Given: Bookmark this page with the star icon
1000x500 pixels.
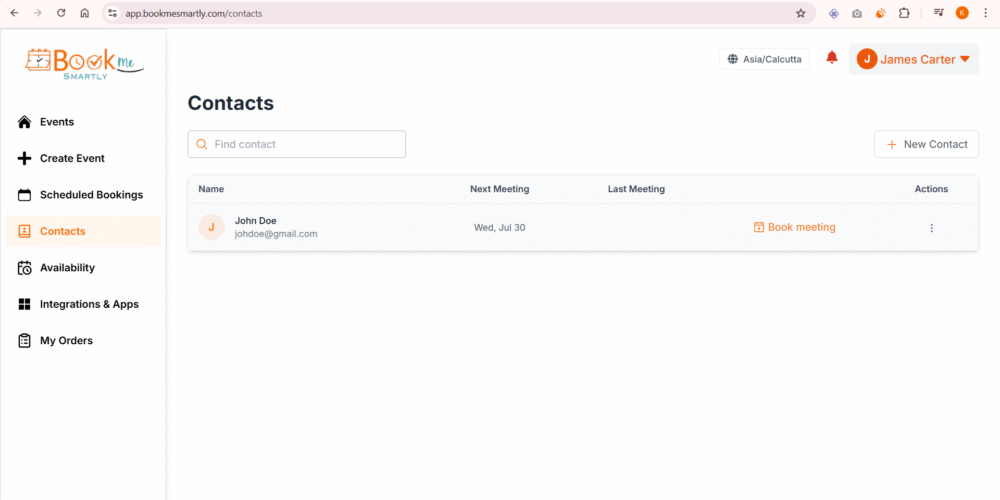Looking at the screenshot, I should [x=800, y=13].
